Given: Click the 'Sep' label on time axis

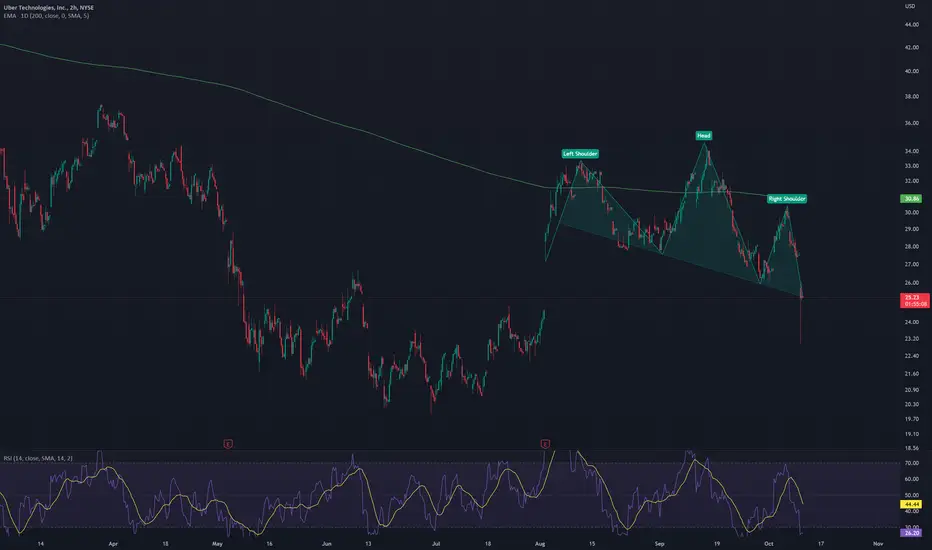Looking at the screenshot, I should point(659,543).
